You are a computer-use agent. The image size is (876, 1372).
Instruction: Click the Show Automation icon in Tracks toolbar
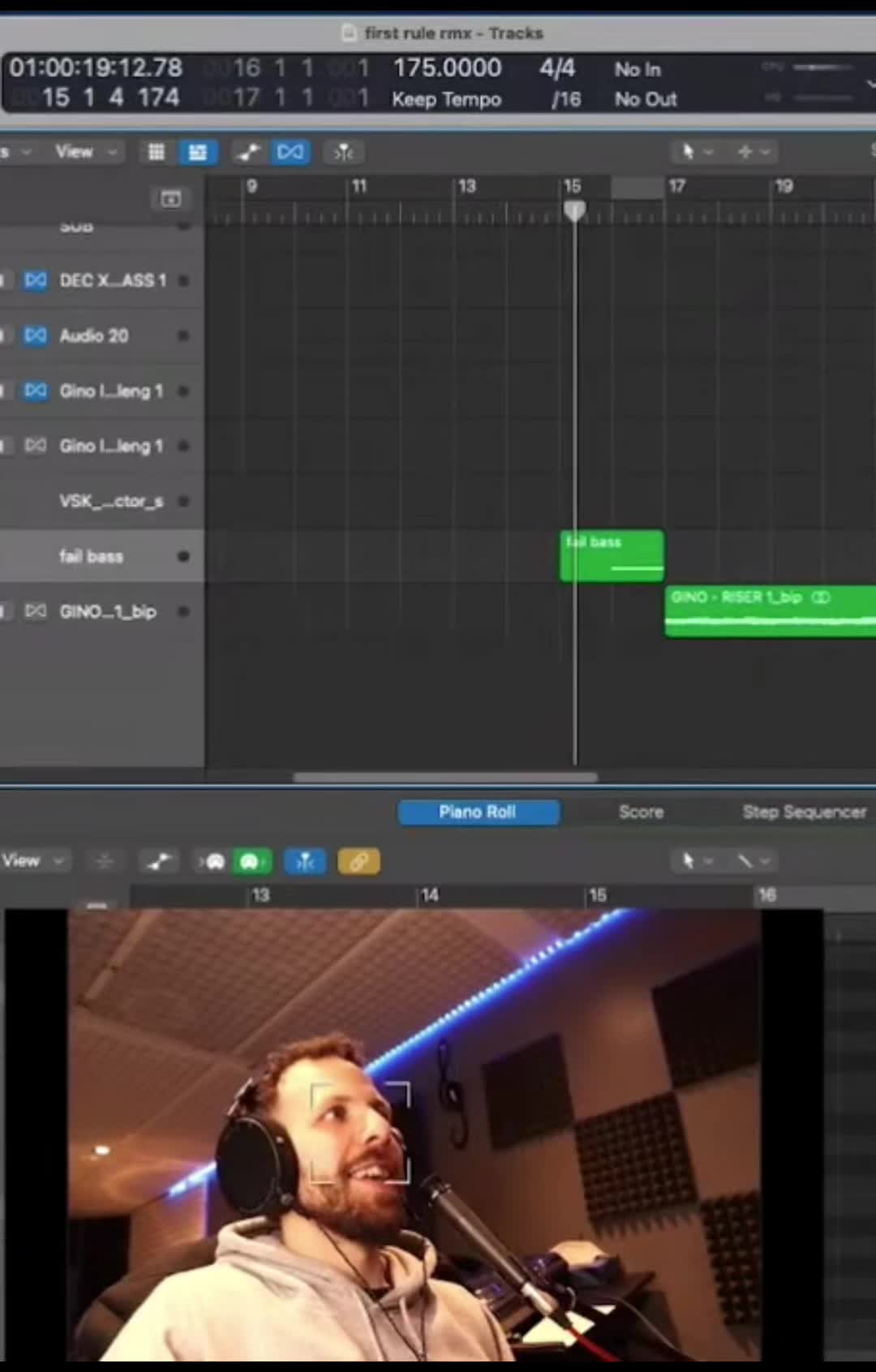click(248, 152)
